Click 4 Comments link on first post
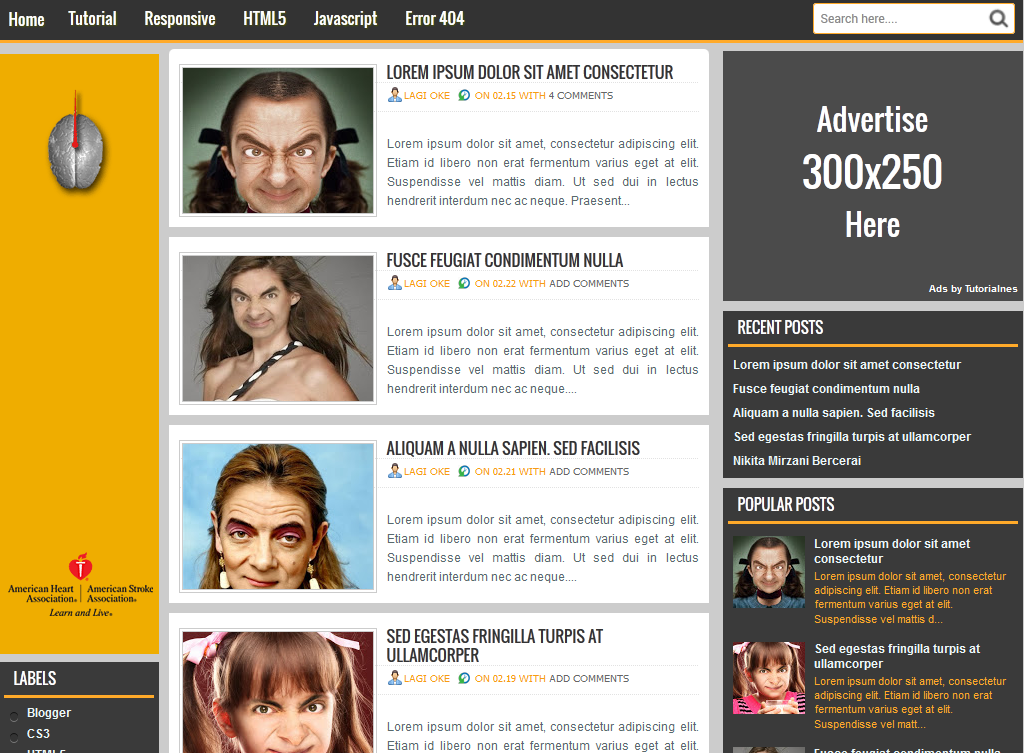Image resolution: width=1024 pixels, height=753 pixels. (x=581, y=95)
